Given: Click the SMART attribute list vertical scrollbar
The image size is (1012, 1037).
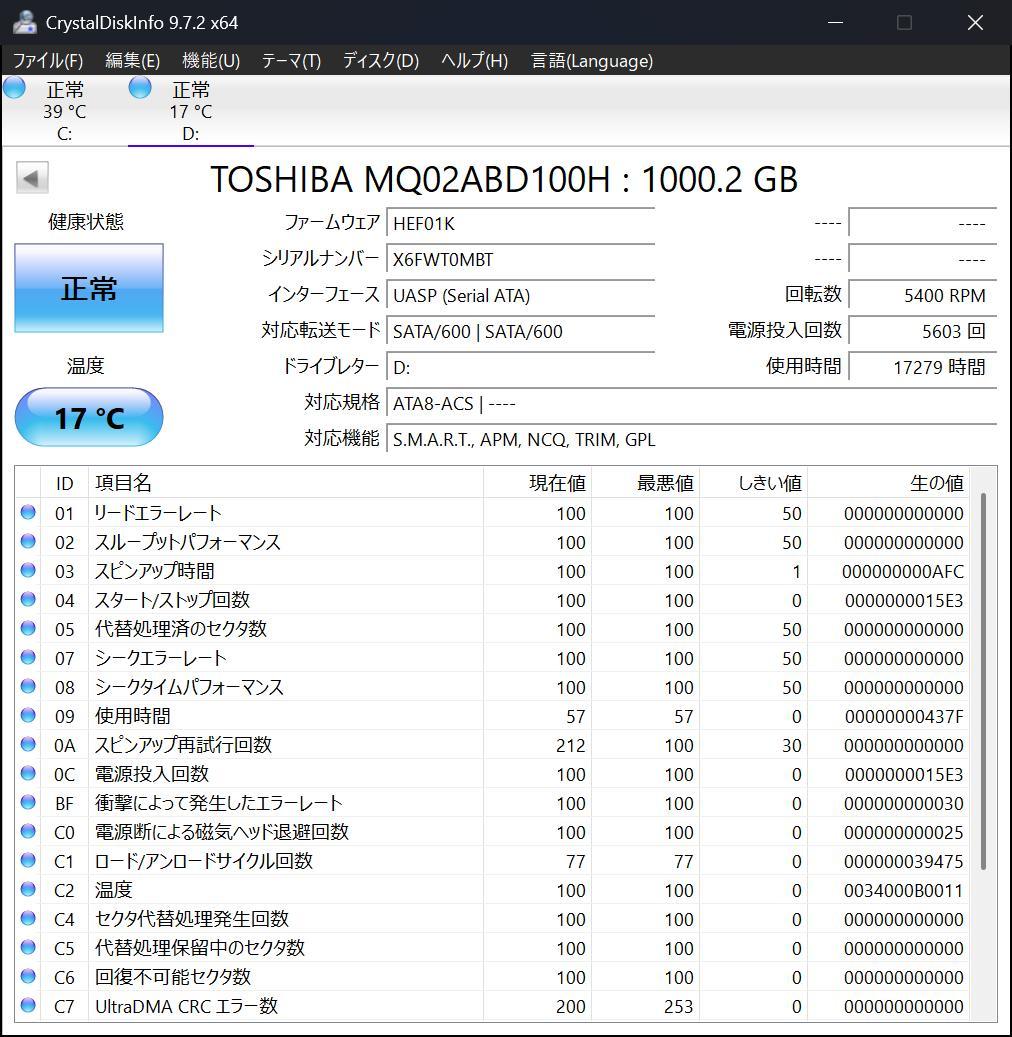Looking at the screenshot, I should click(984, 681).
